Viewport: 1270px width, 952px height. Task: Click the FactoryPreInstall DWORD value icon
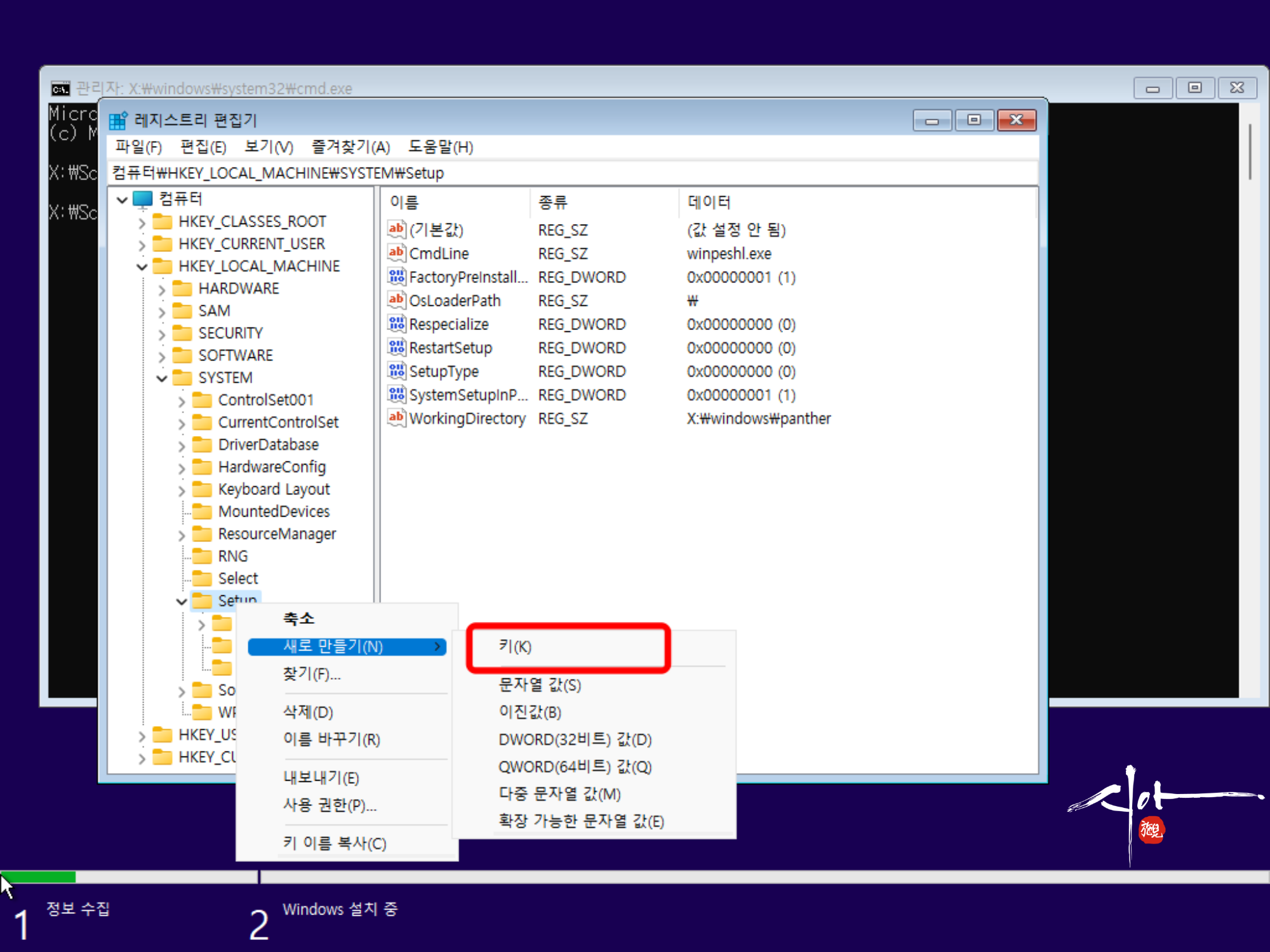pyautogui.click(x=396, y=277)
